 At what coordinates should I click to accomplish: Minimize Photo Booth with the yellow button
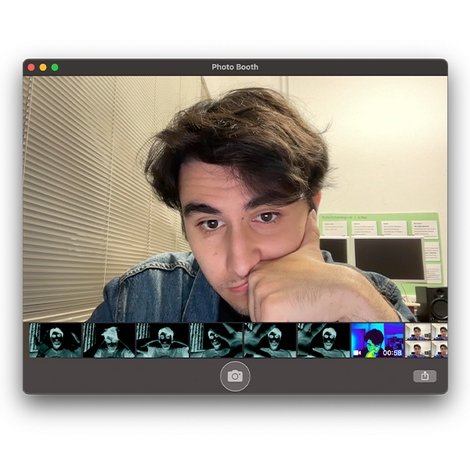click(x=43, y=67)
